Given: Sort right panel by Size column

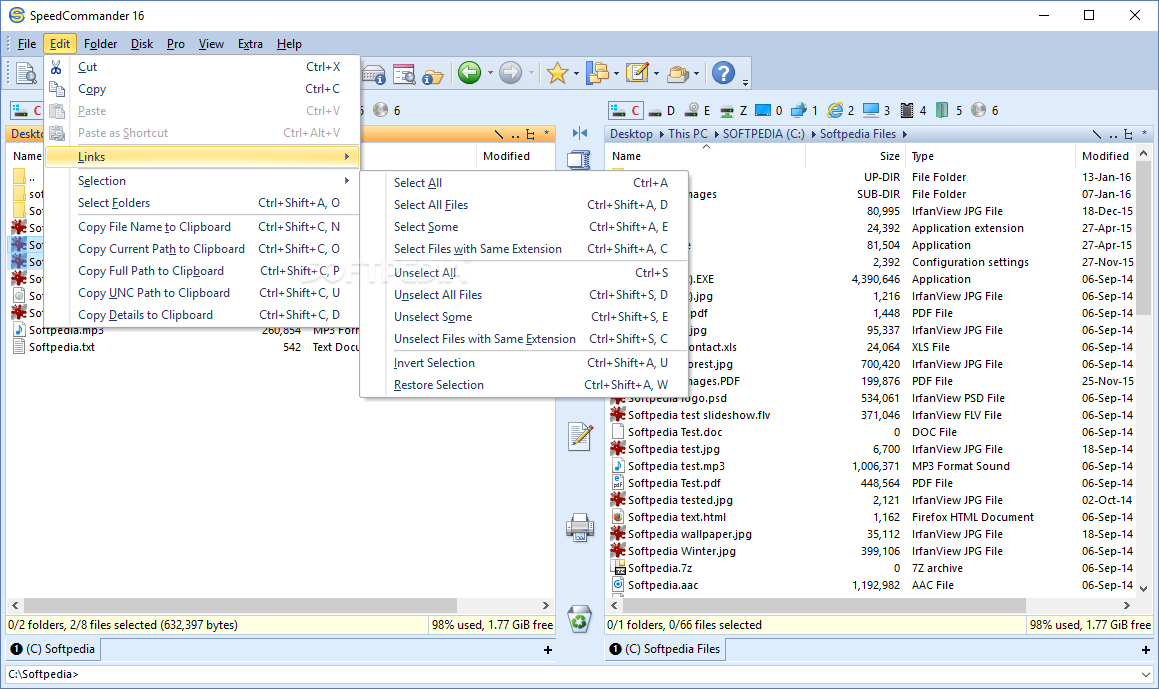Looking at the screenshot, I should pyautogui.click(x=854, y=156).
